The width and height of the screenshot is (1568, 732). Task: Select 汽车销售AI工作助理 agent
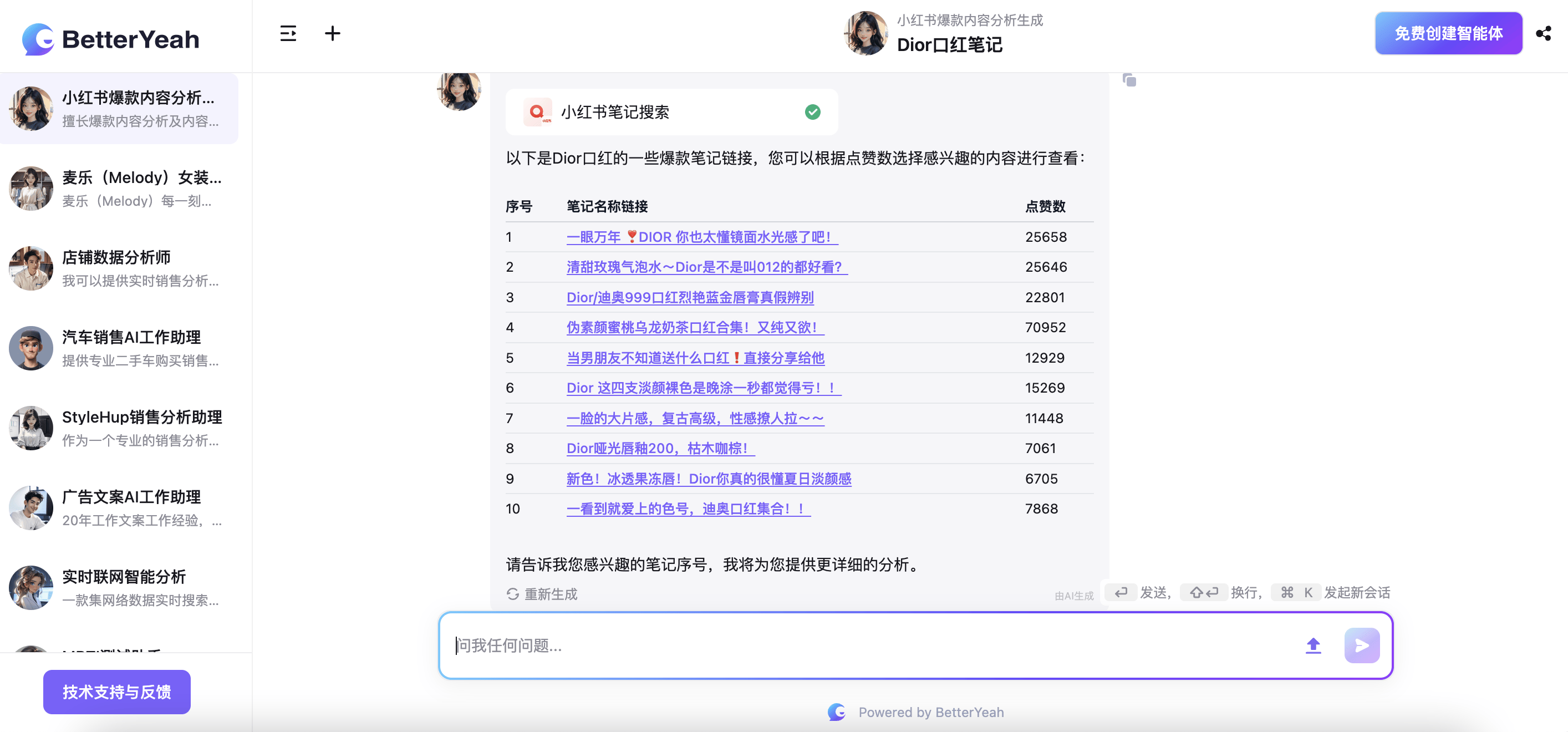click(119, 348)
